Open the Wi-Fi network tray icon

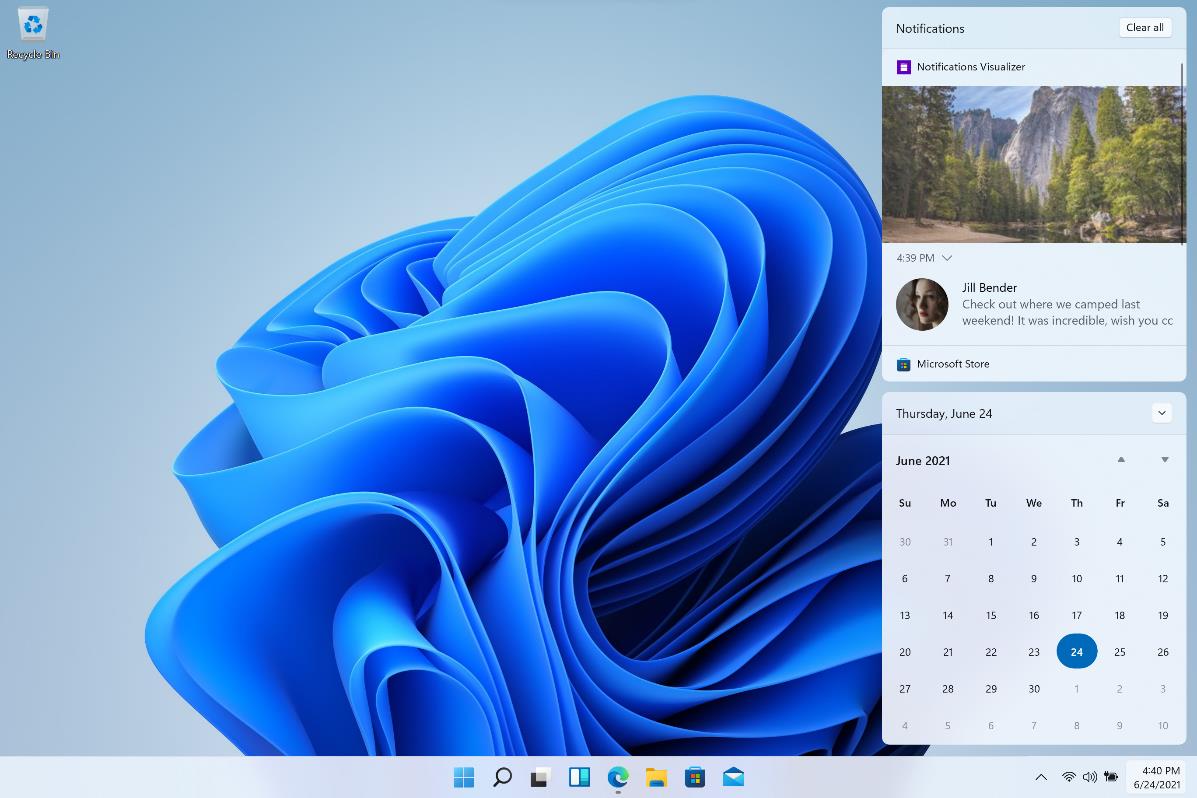[x=1069, y=777]
